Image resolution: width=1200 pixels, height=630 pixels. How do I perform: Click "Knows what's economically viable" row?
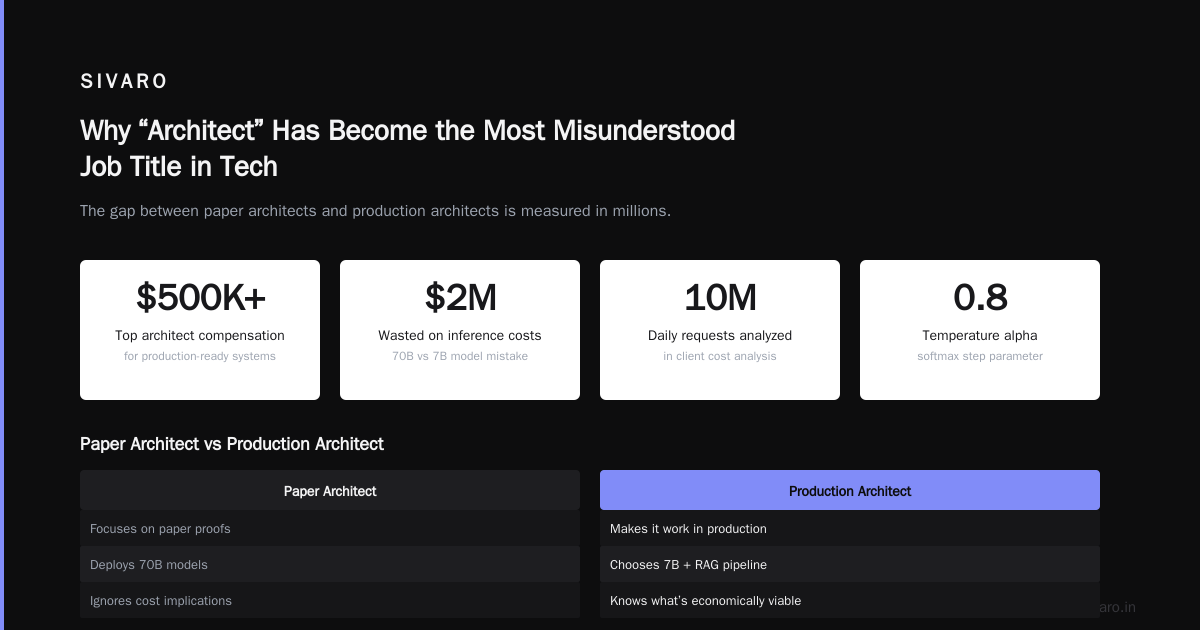point(850,600)
